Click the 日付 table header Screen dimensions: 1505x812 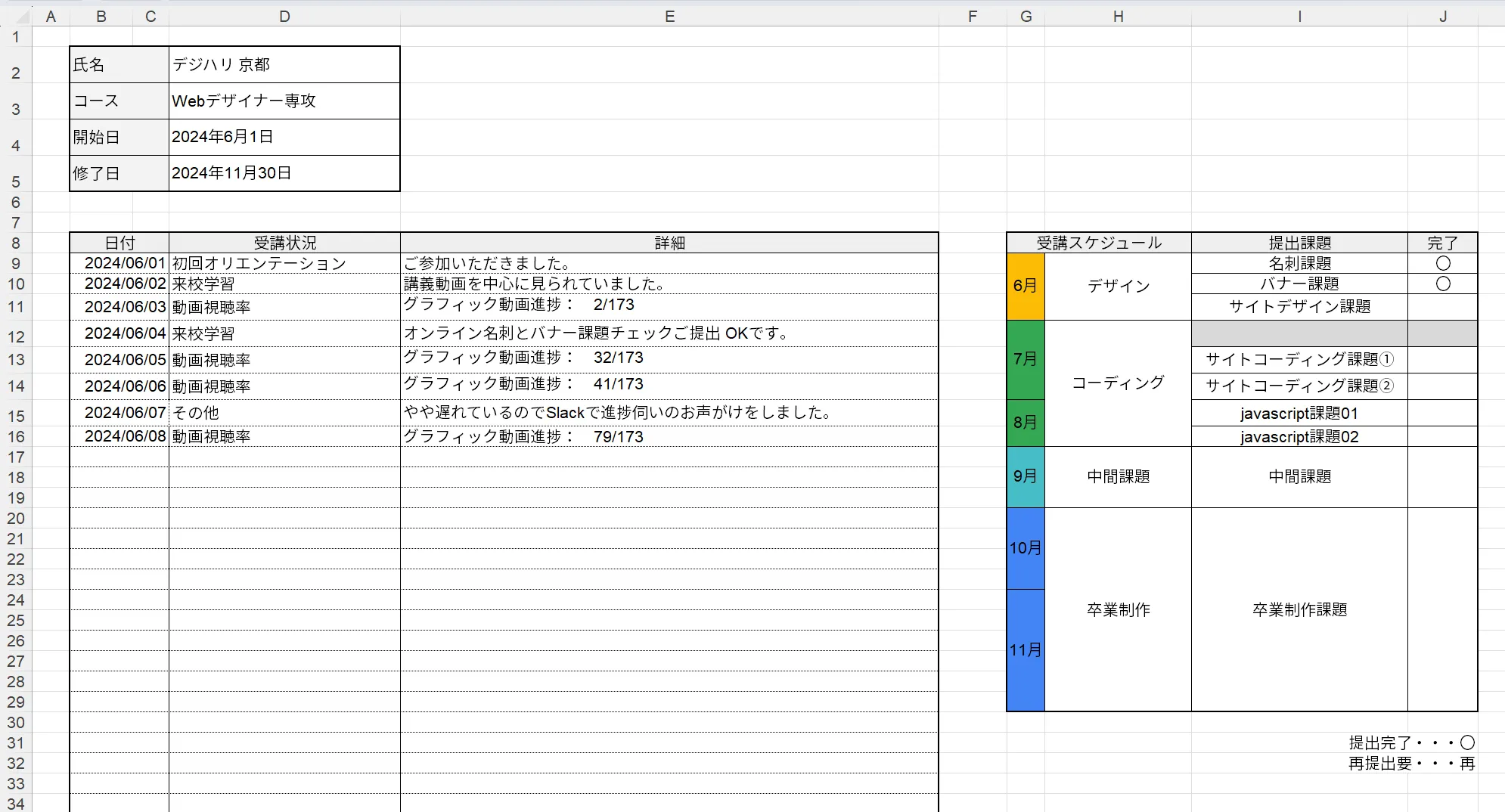[x=119, y=243]
